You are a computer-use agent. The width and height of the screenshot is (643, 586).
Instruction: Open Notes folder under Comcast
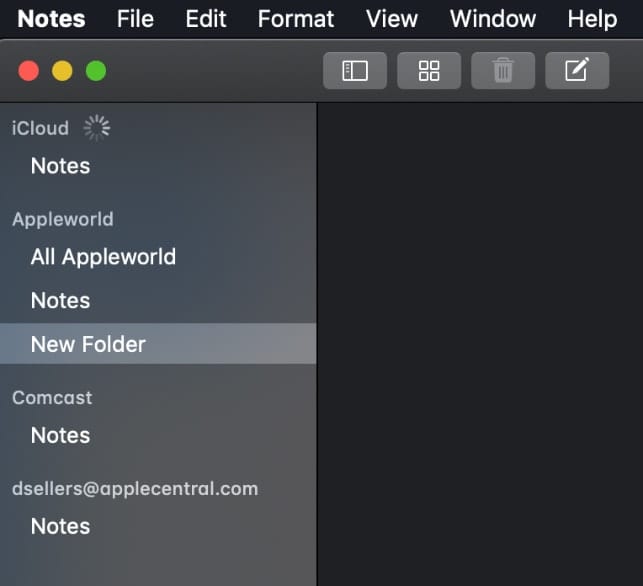tap(60, 436)
